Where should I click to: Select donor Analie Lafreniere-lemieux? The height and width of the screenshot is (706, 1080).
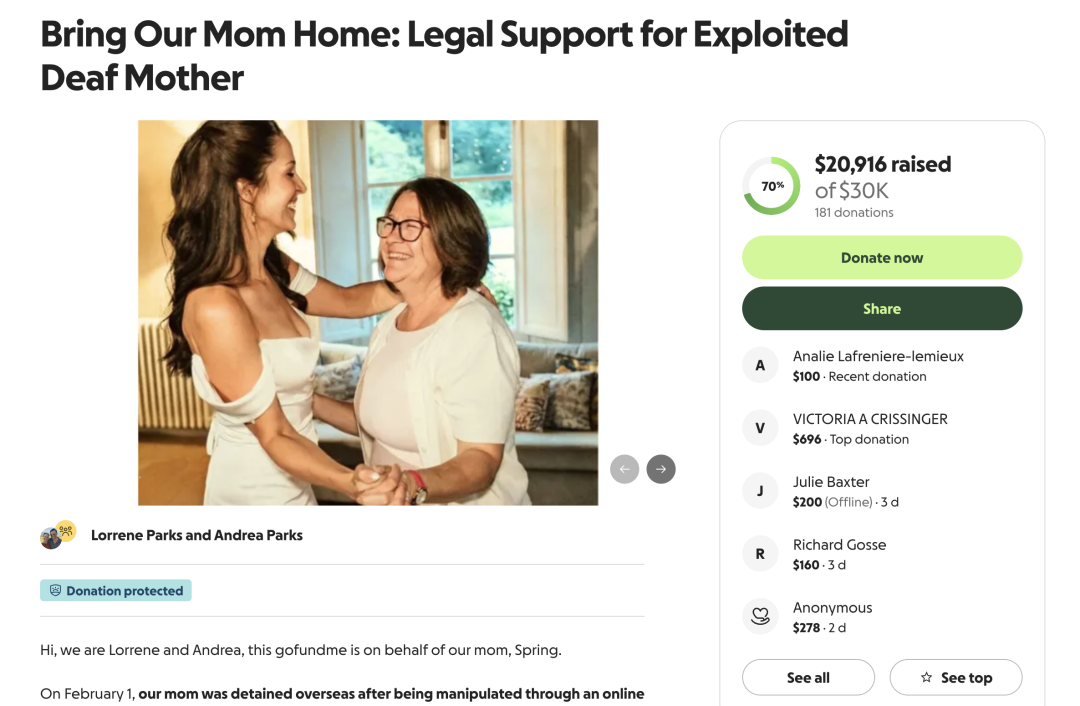878,356
